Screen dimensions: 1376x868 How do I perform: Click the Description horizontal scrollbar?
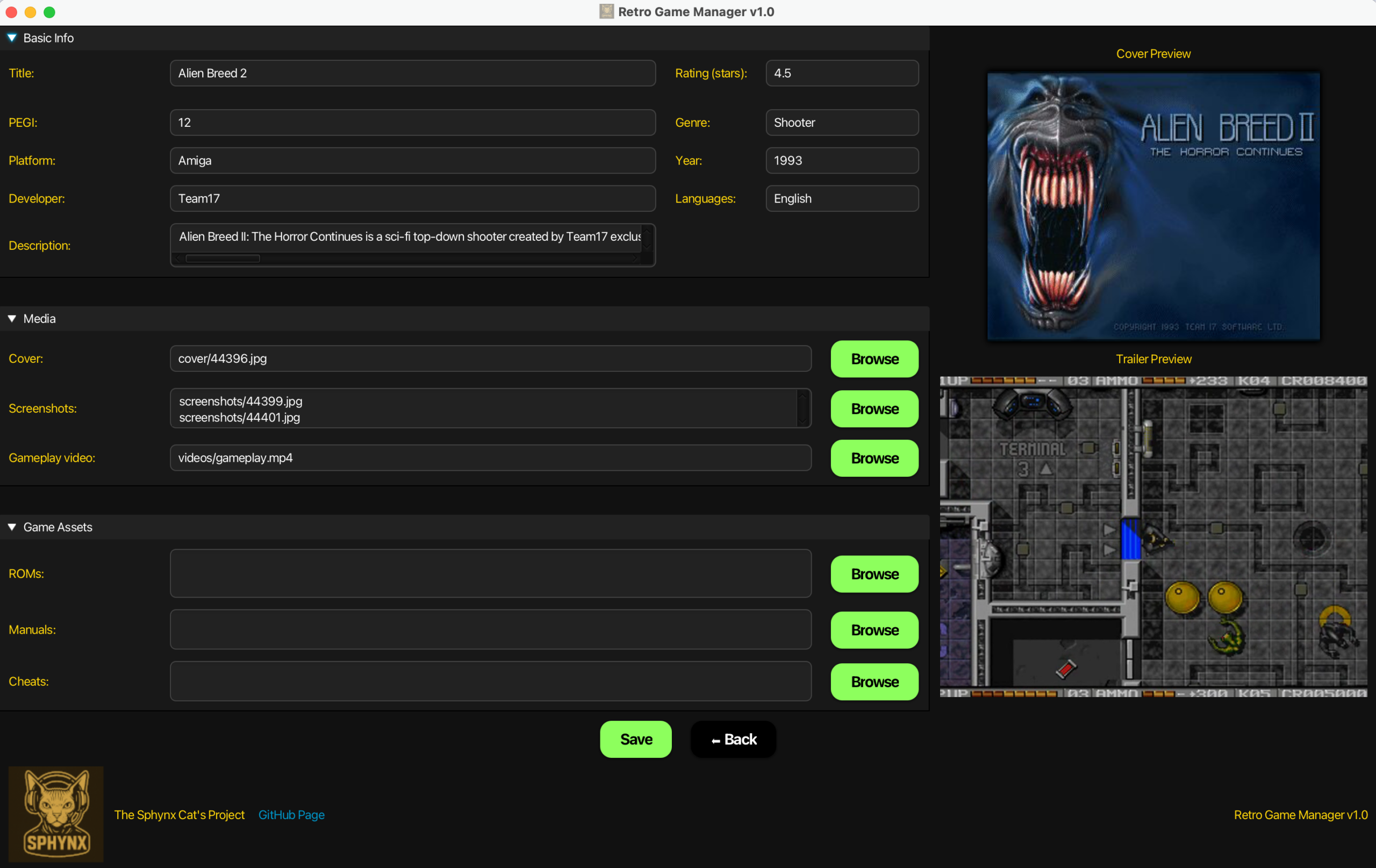223,259
